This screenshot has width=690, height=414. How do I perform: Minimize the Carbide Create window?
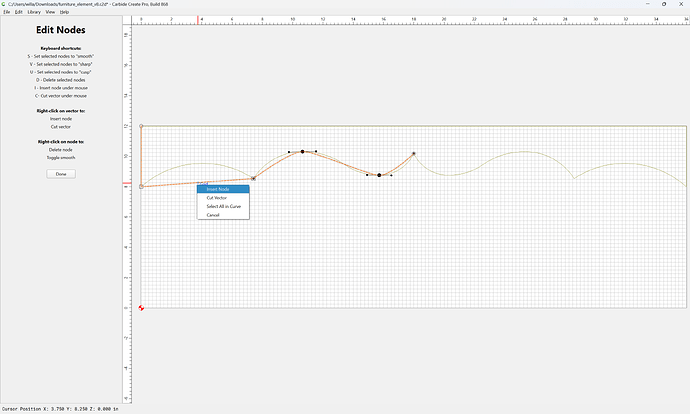coord(647,4)
